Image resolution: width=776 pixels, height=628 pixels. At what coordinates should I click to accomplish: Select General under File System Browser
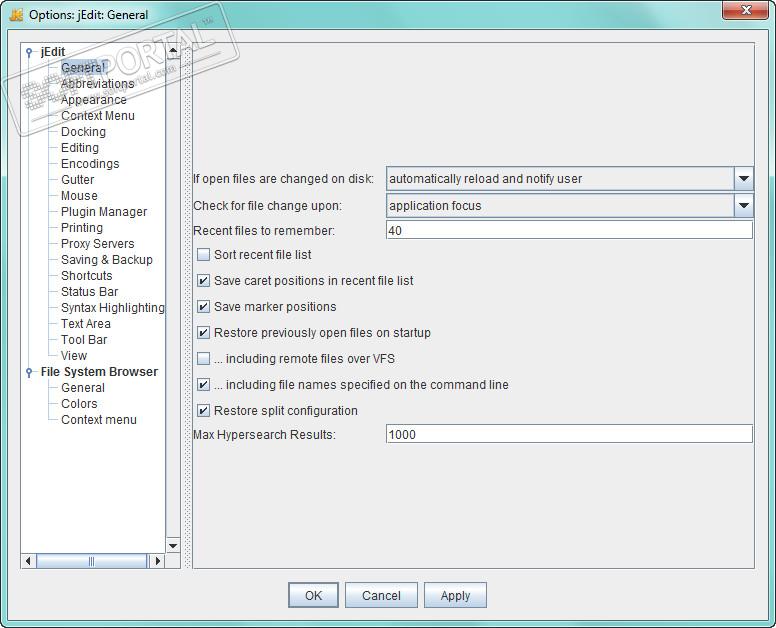pos(83,387)
